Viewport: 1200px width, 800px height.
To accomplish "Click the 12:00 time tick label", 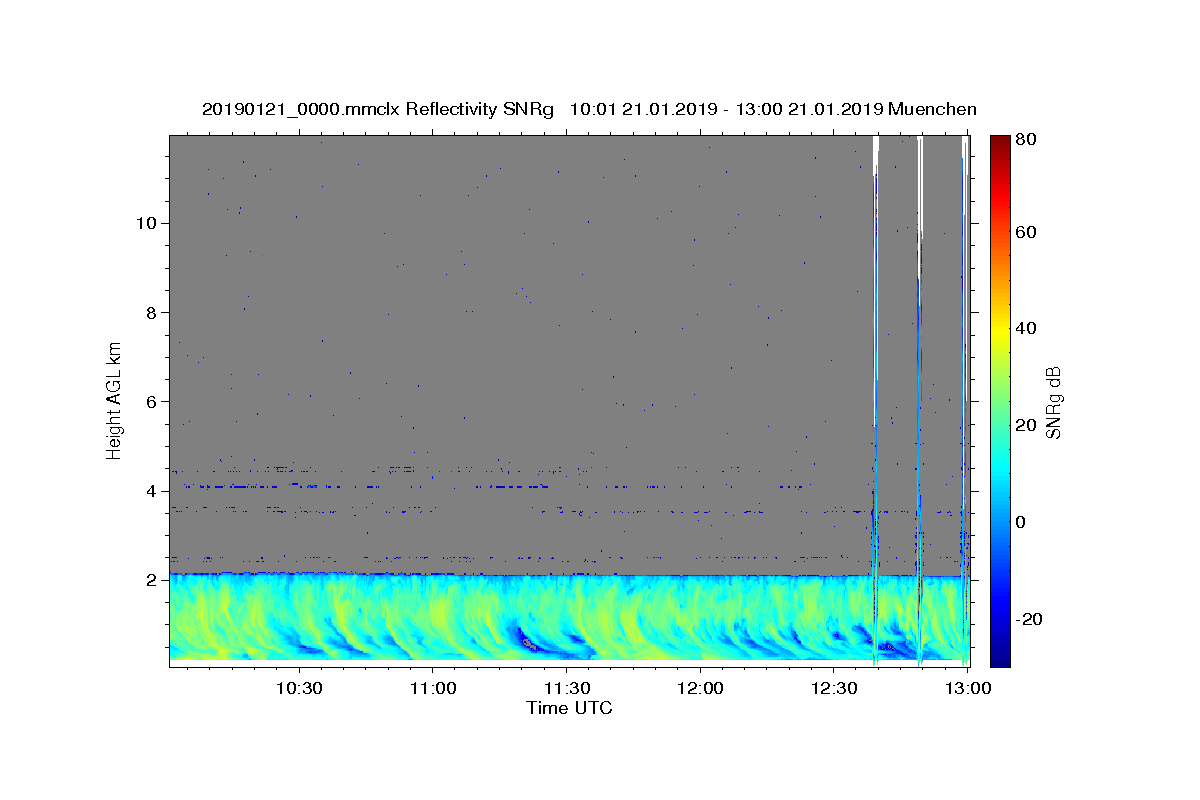I will click(x=700, y=689).
